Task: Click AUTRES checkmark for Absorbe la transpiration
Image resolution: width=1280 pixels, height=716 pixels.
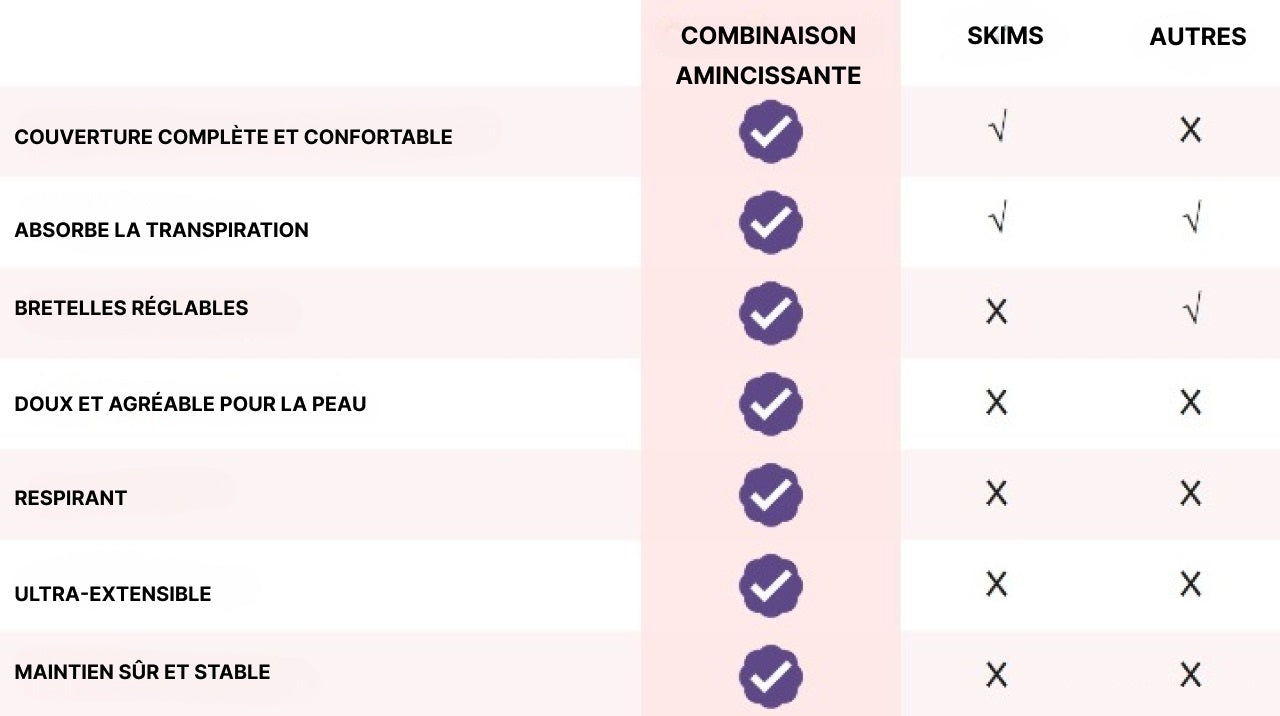Action: 1191,217
